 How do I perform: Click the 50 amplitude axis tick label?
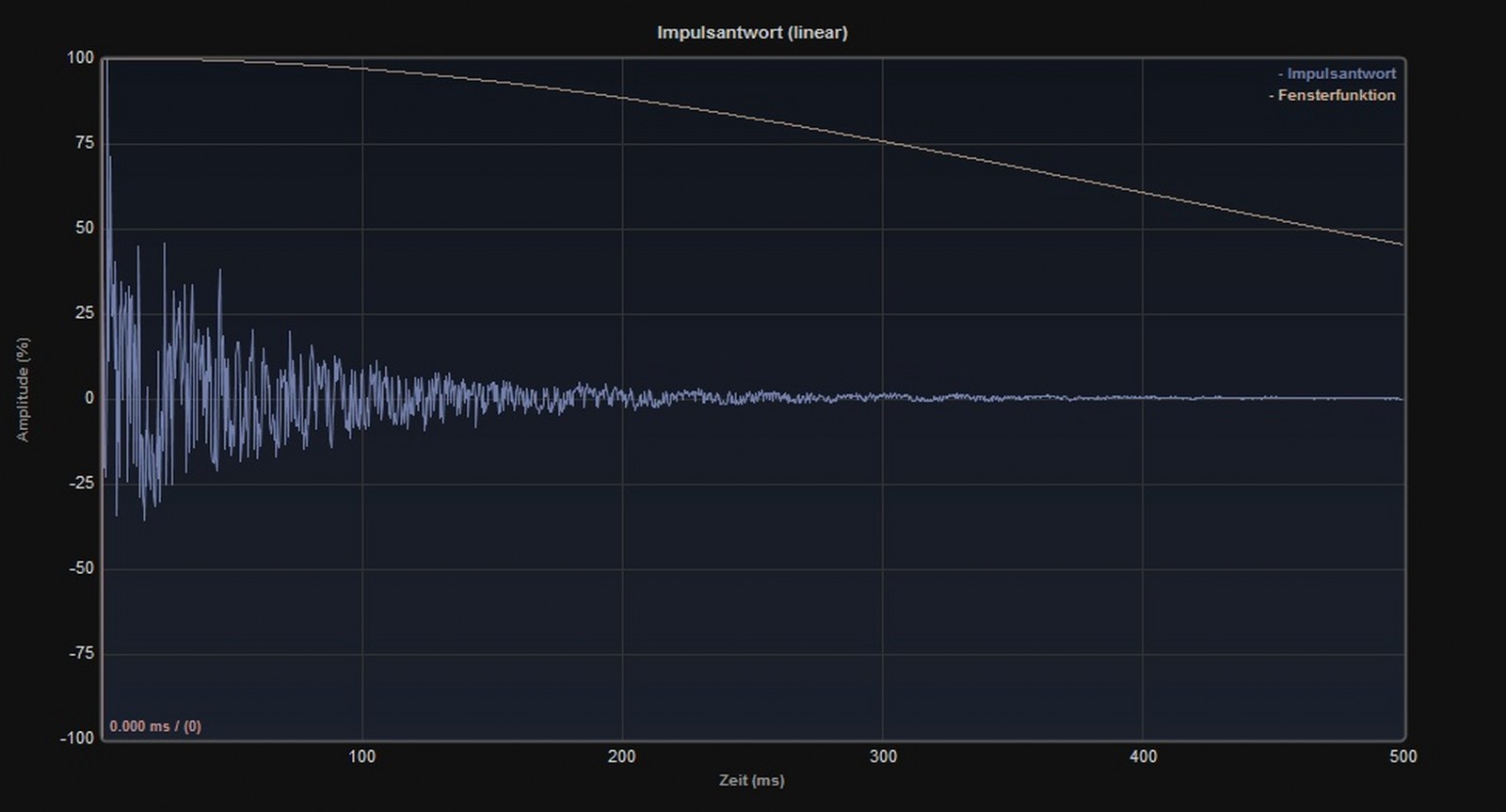coord(84,228)
